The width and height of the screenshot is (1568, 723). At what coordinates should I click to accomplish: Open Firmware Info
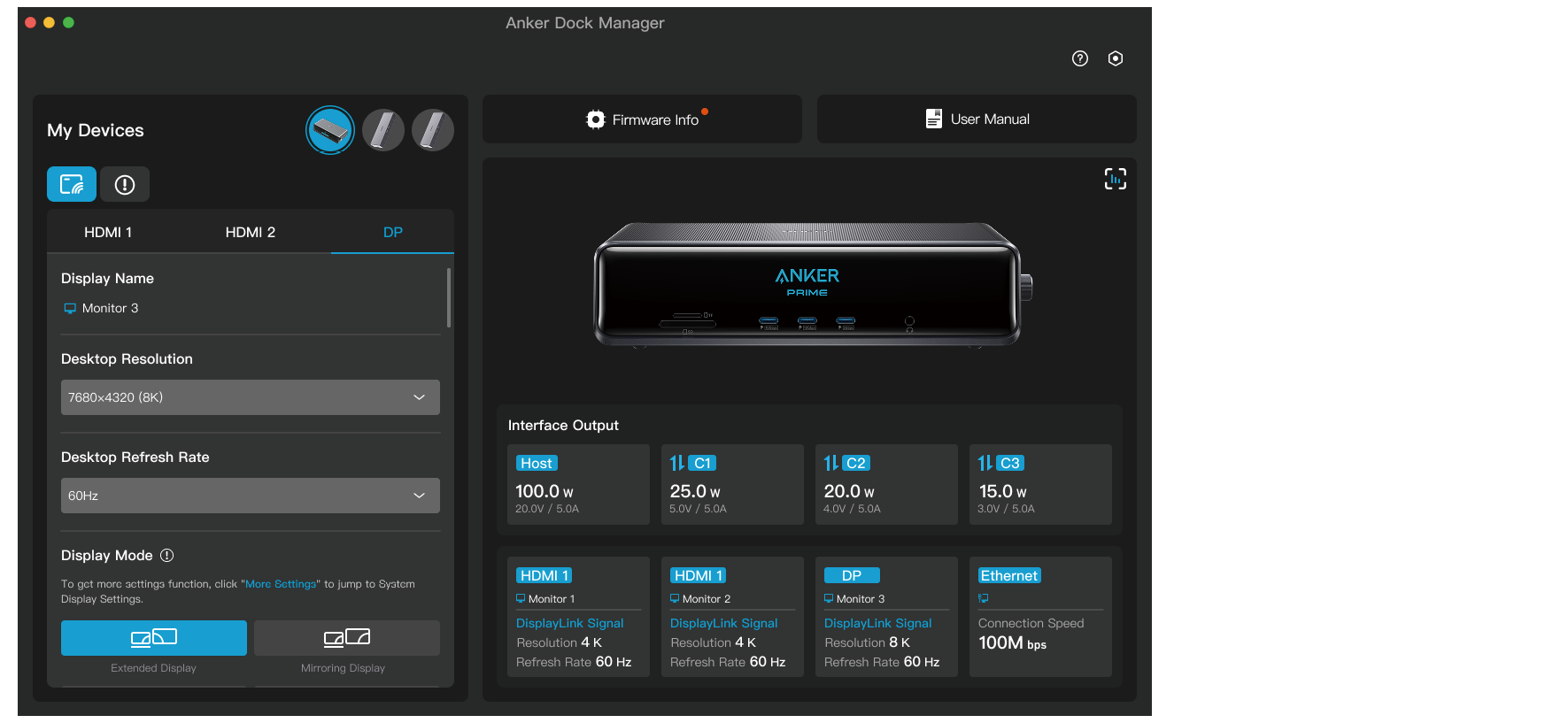[x=643, y=119]
